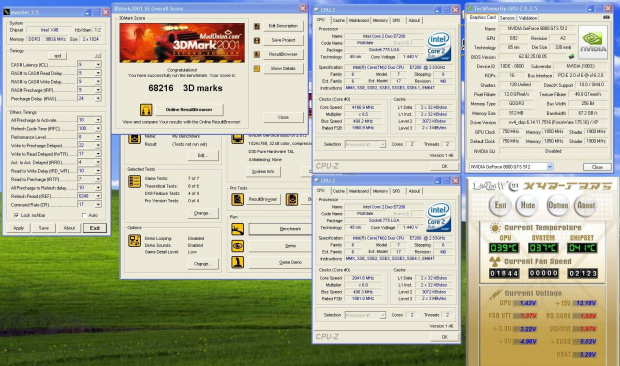Click the Edit Description icon

(257, 26)
